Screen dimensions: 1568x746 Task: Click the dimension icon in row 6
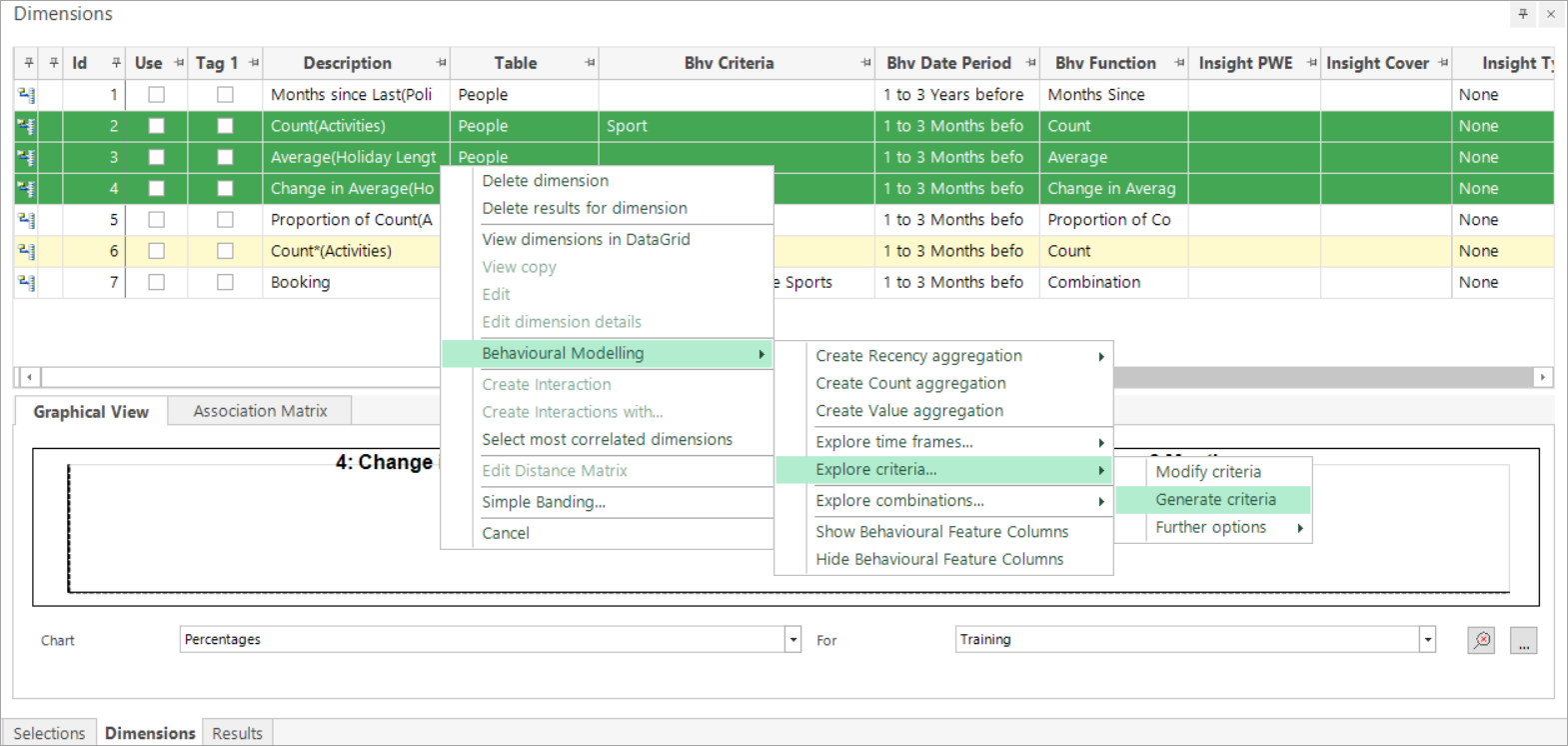click(x=26, y=251)
